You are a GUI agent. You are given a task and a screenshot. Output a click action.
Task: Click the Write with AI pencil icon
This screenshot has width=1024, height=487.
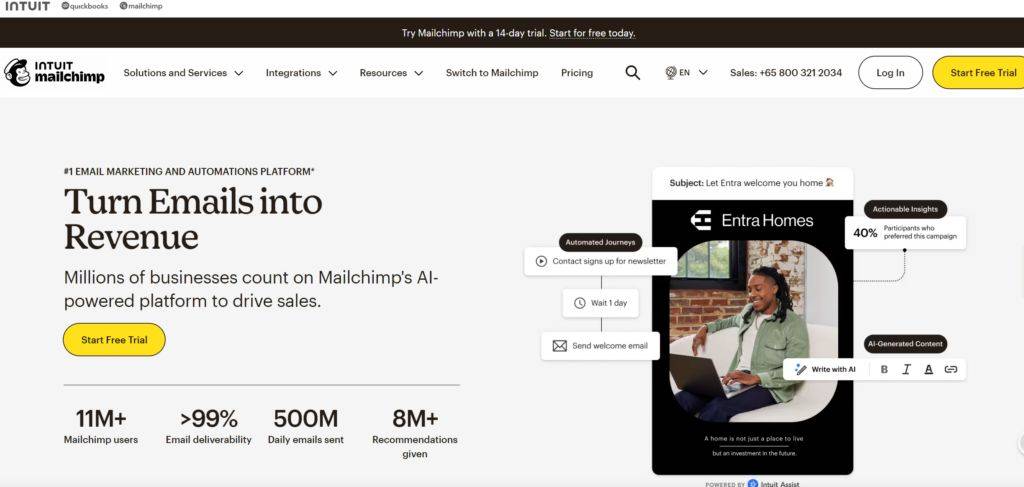pos(801,369)
